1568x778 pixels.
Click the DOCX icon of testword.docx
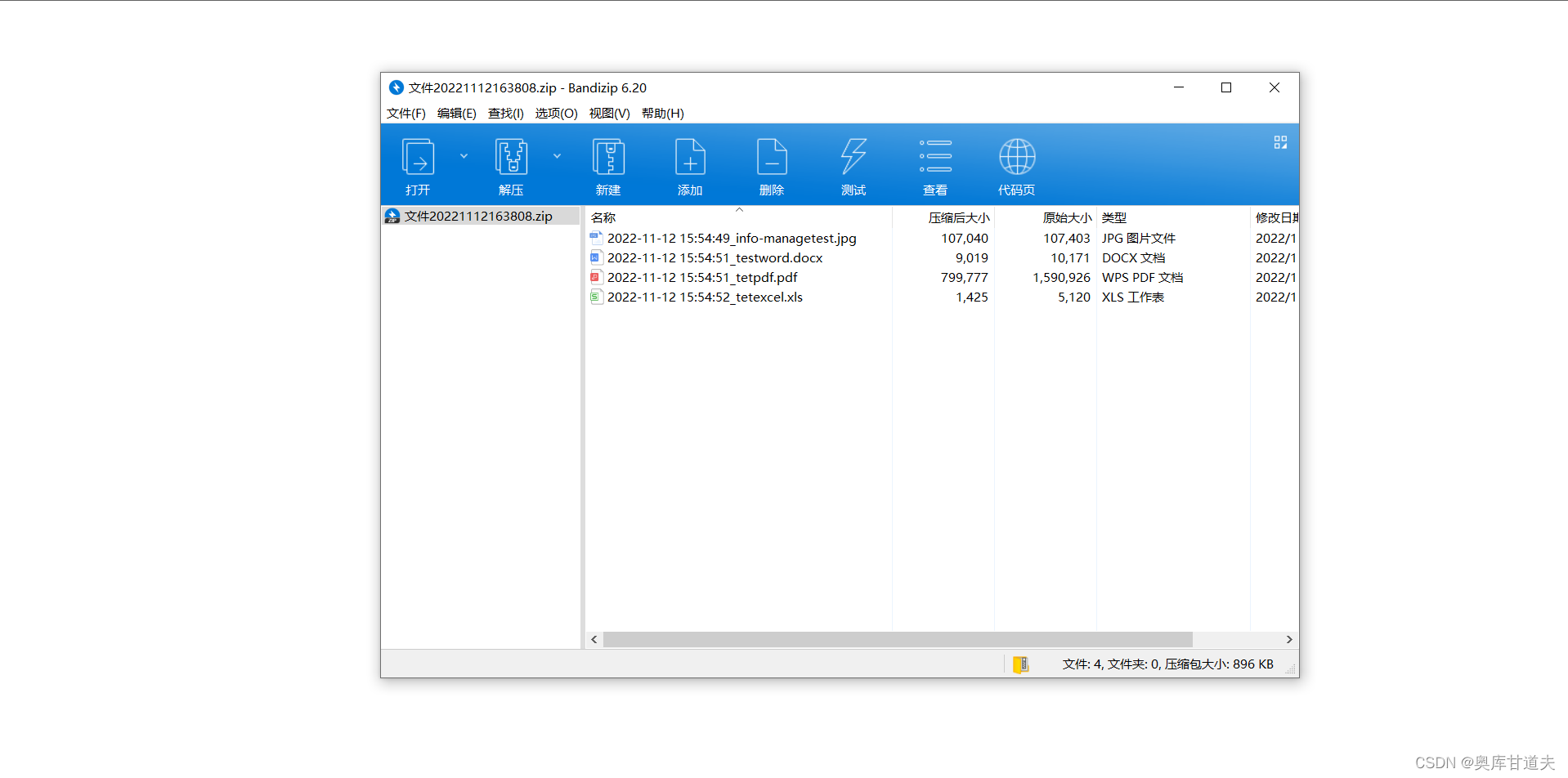596,257
